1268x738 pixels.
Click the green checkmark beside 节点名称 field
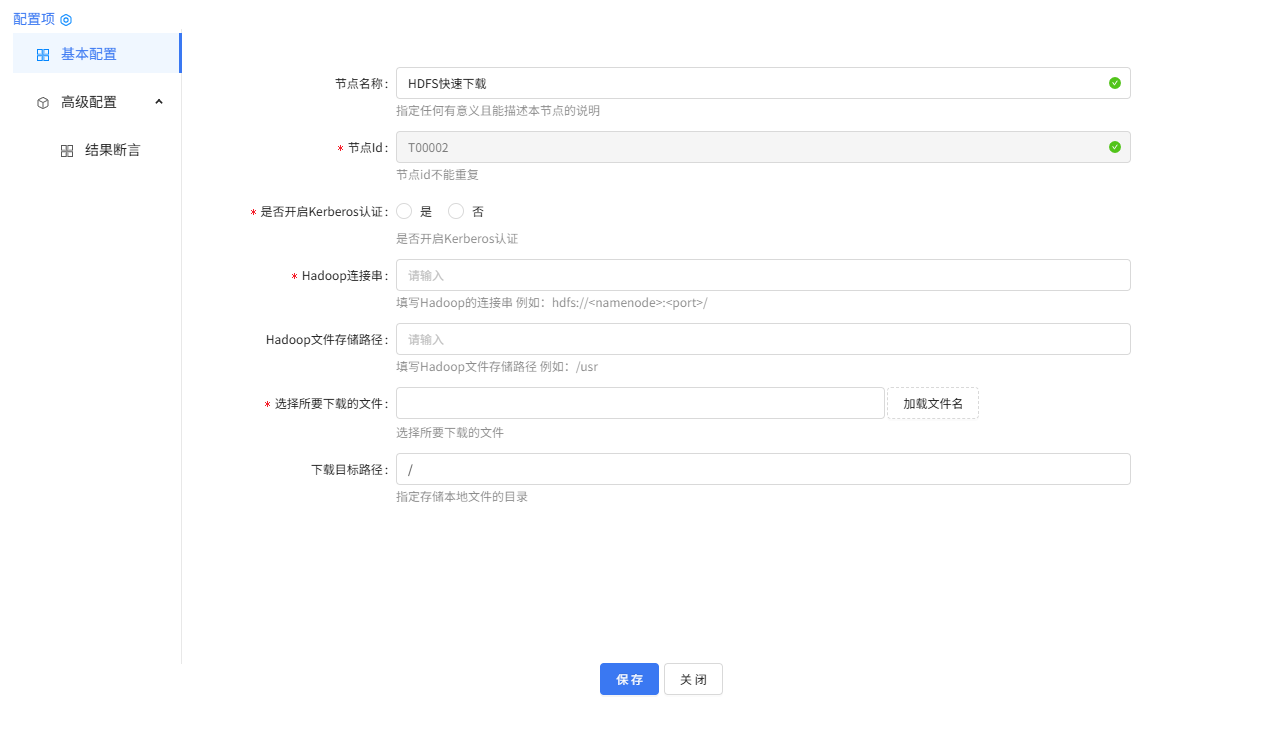[1114, 83]
